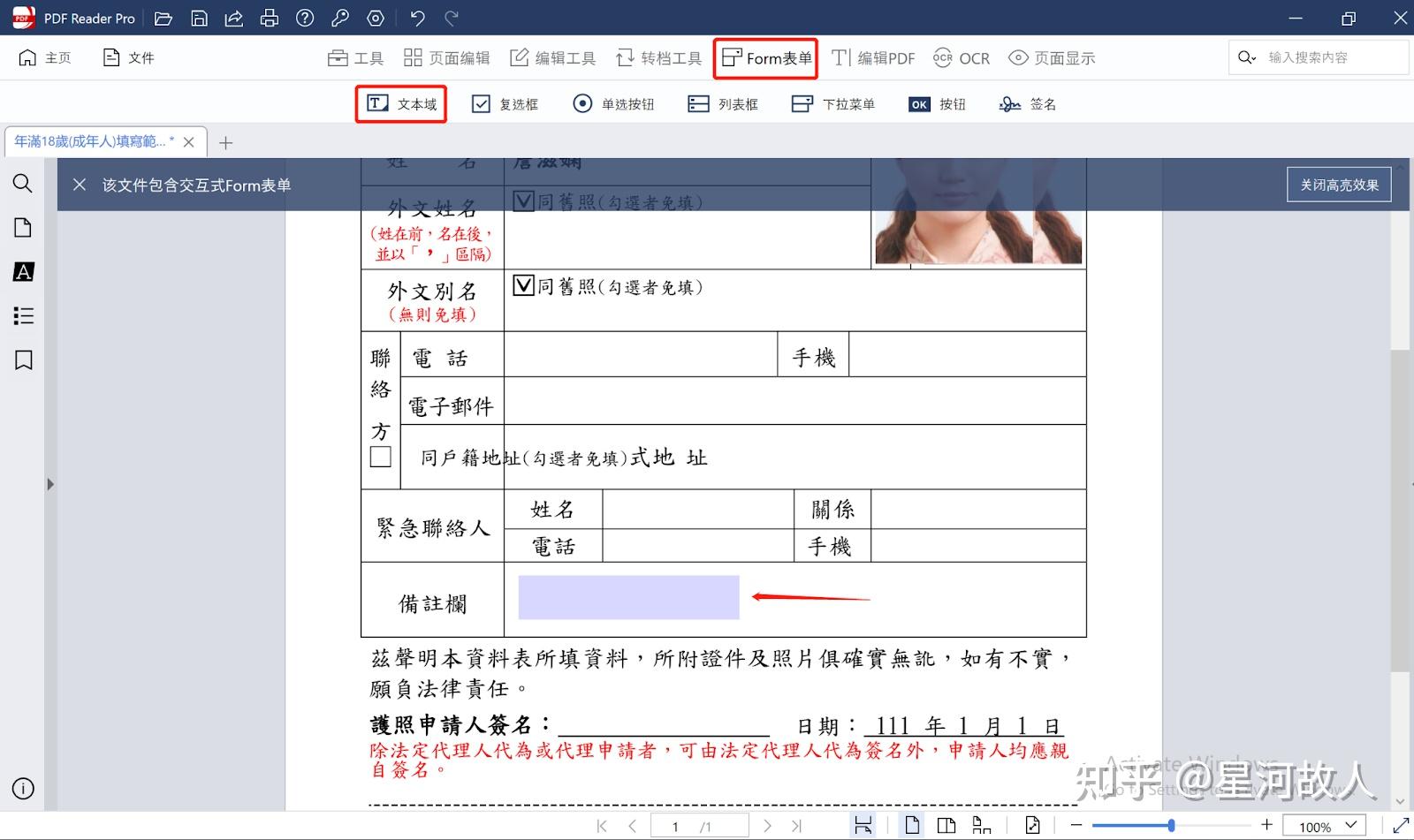This screenshot has height=840, width=1414.
Task: Select the 签名 signature tool
Action: pos(1026,103)
